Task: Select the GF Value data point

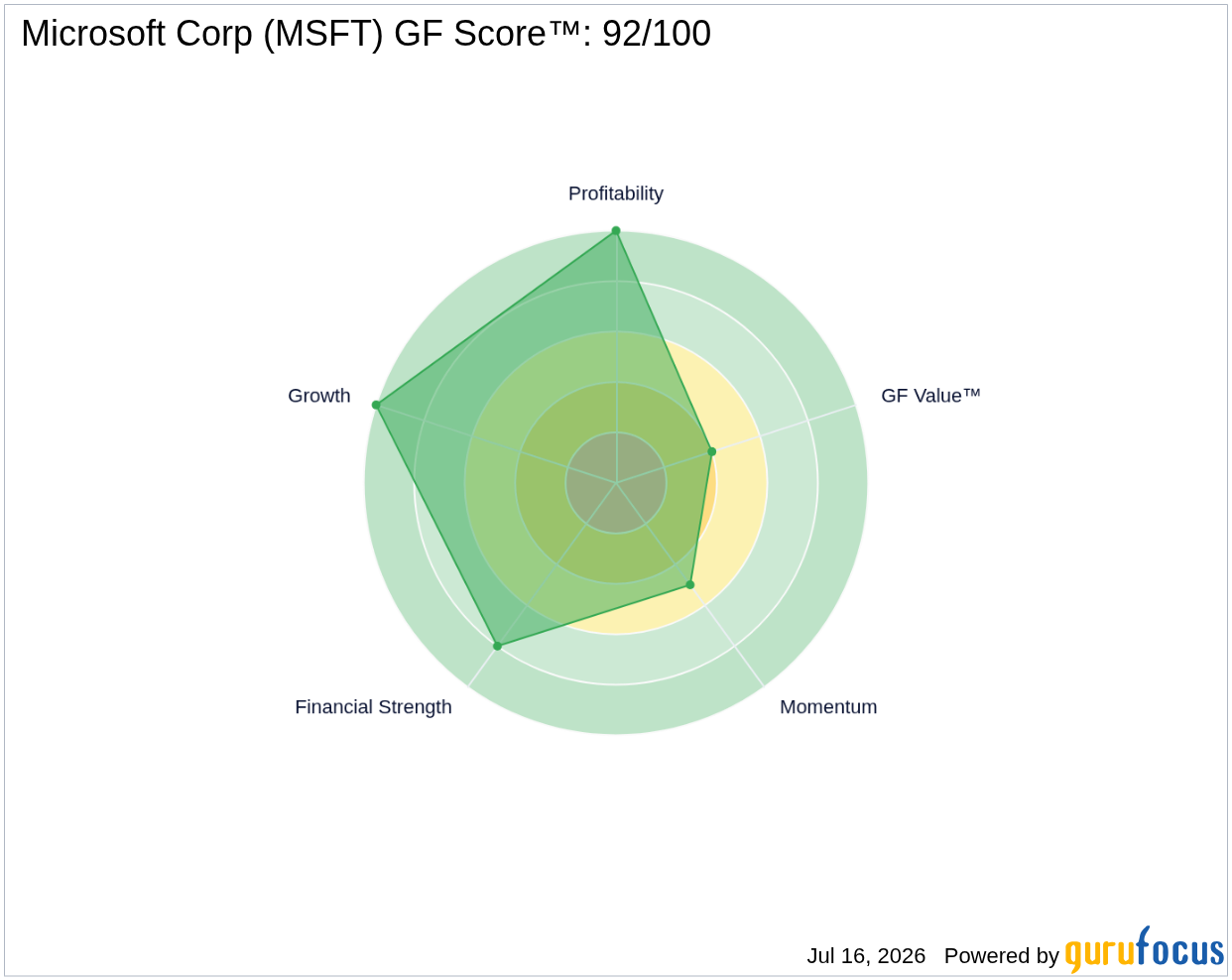Action: (711, 451)
